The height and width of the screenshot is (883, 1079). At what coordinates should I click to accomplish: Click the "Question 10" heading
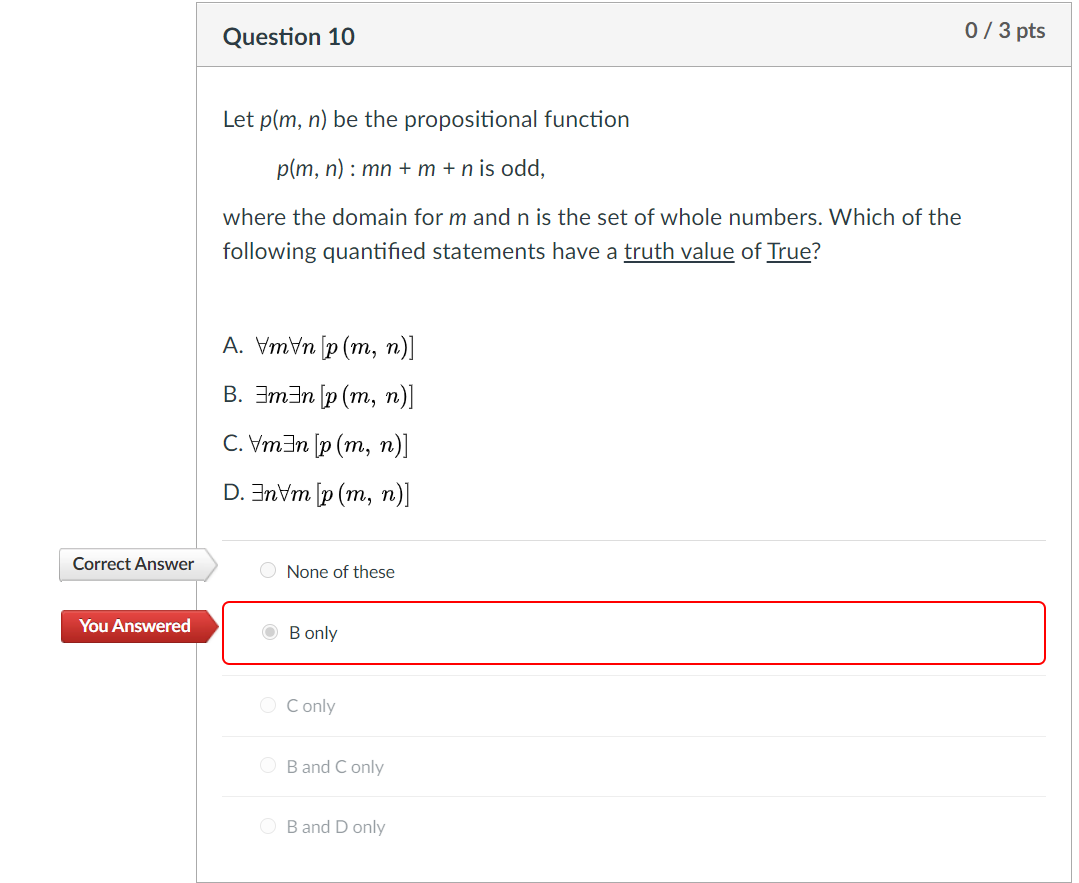288,36
